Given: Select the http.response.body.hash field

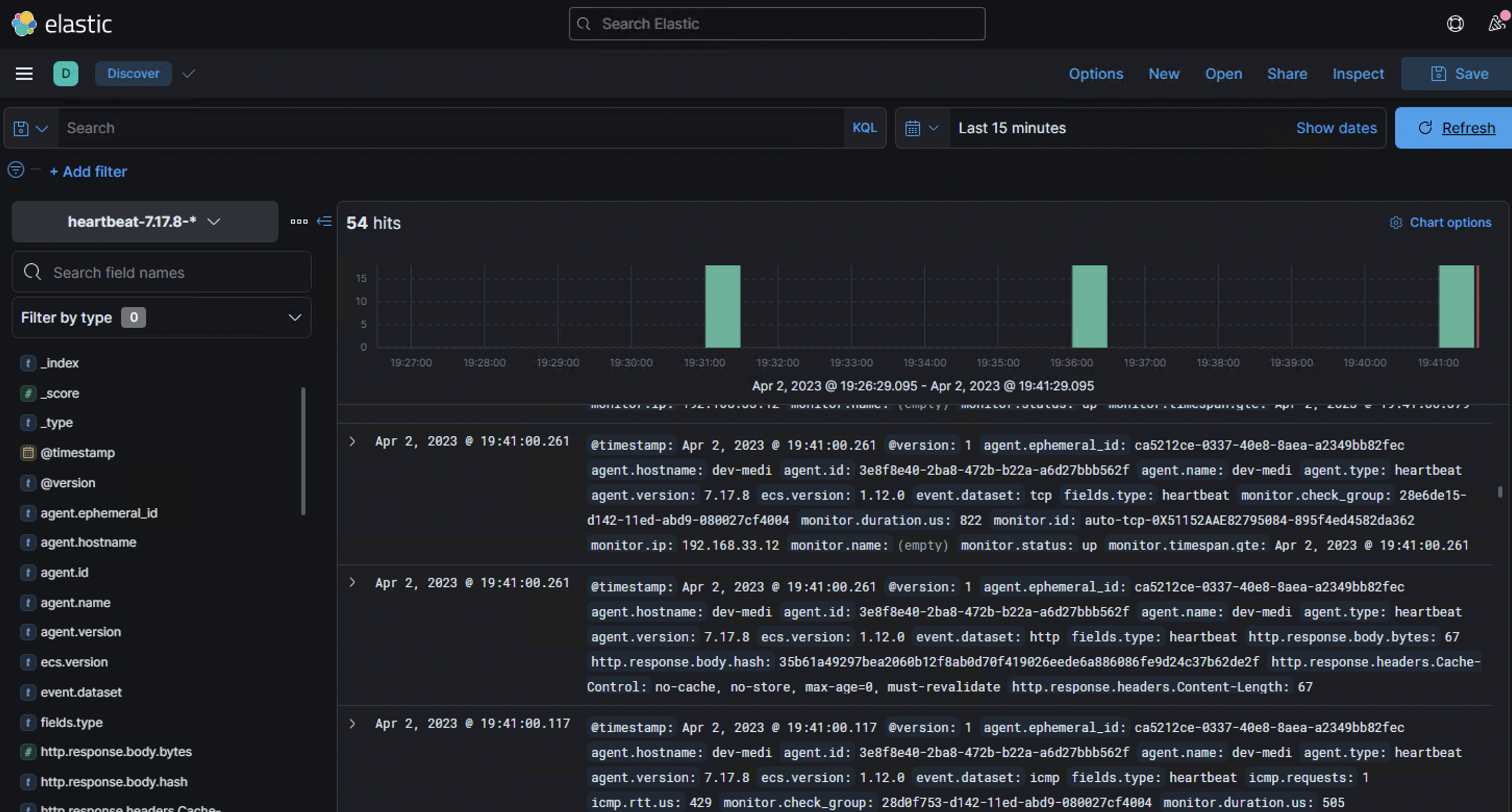Looking at the screenshot, I should [x=114, y=782].
